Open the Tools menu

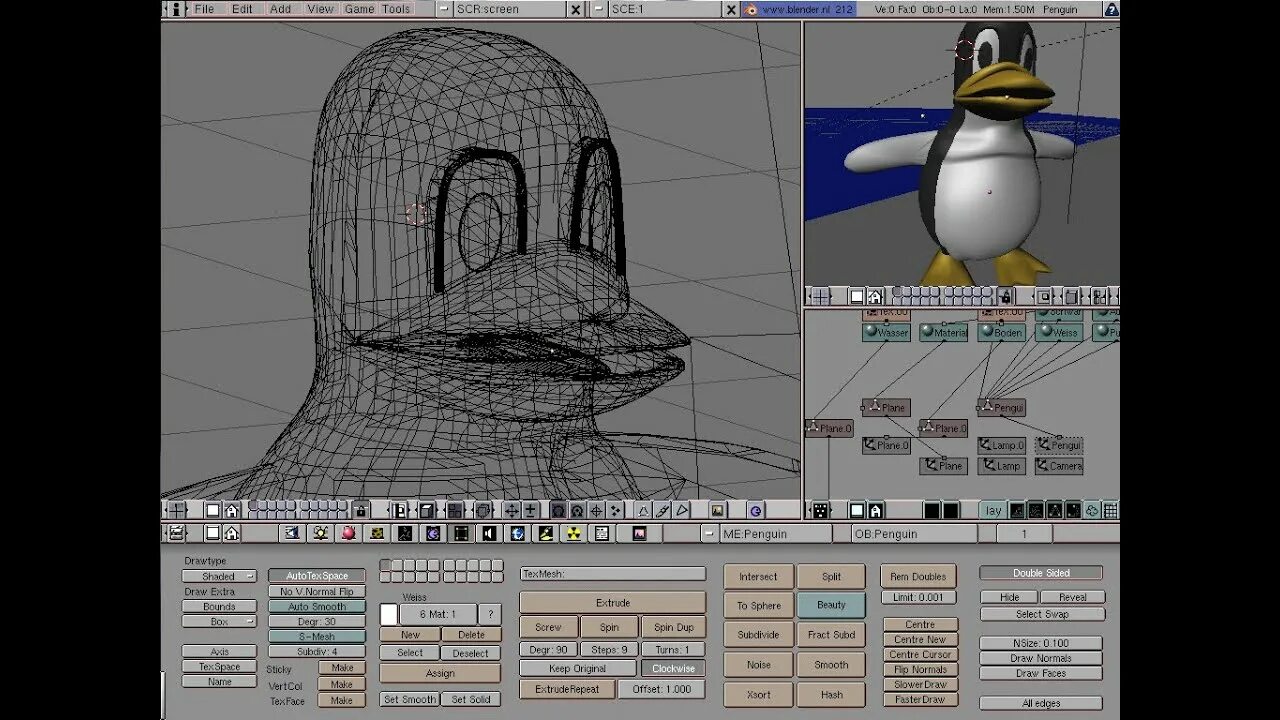(x=396, y=9)
